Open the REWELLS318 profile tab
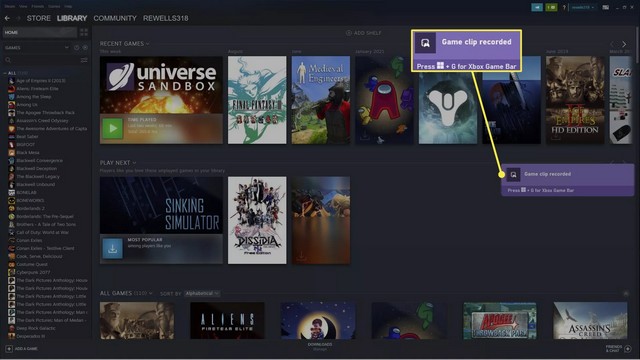The width and height of the screenshot is (640, 360). click(x=166, y=18)
